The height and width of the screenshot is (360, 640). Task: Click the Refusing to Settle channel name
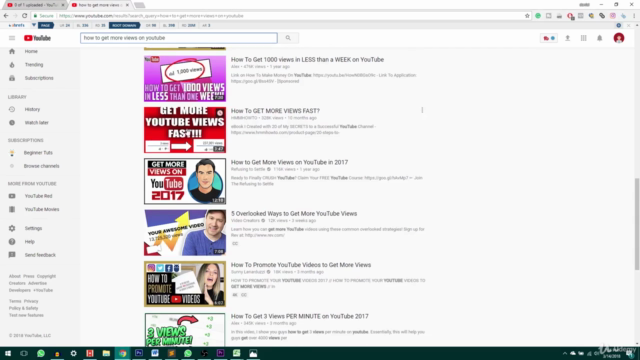tap(248, 169)
